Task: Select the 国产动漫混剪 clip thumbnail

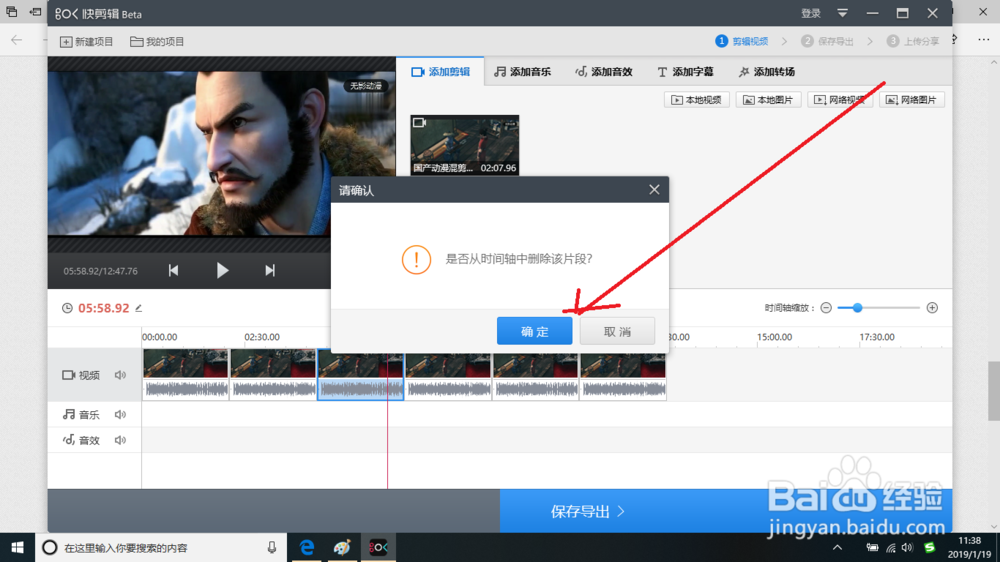Action: (x=464, y=145)
